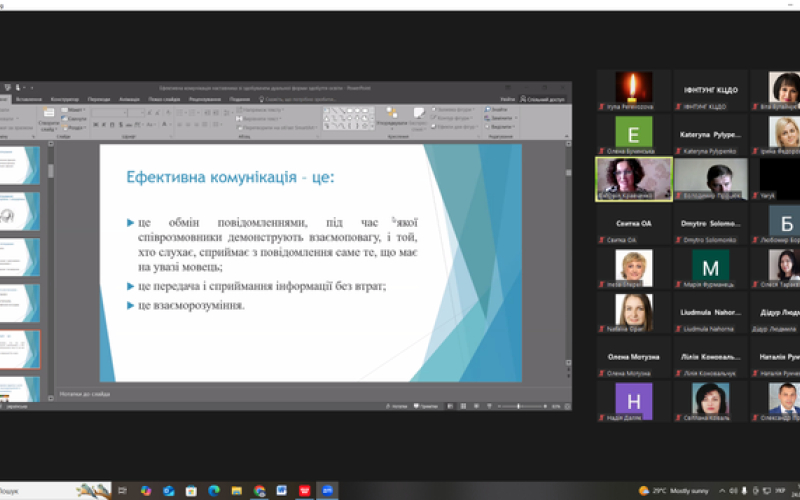
Task: Open Word from the taskbar
Action: tap(282, 491)
